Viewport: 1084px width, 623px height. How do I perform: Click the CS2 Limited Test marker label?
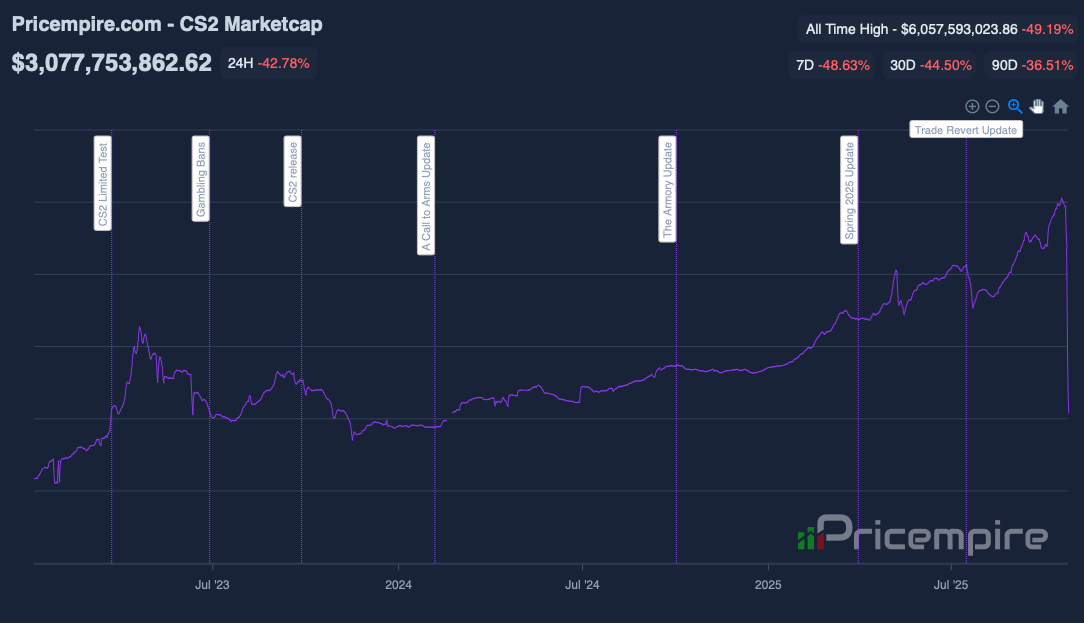pos(103,184)
